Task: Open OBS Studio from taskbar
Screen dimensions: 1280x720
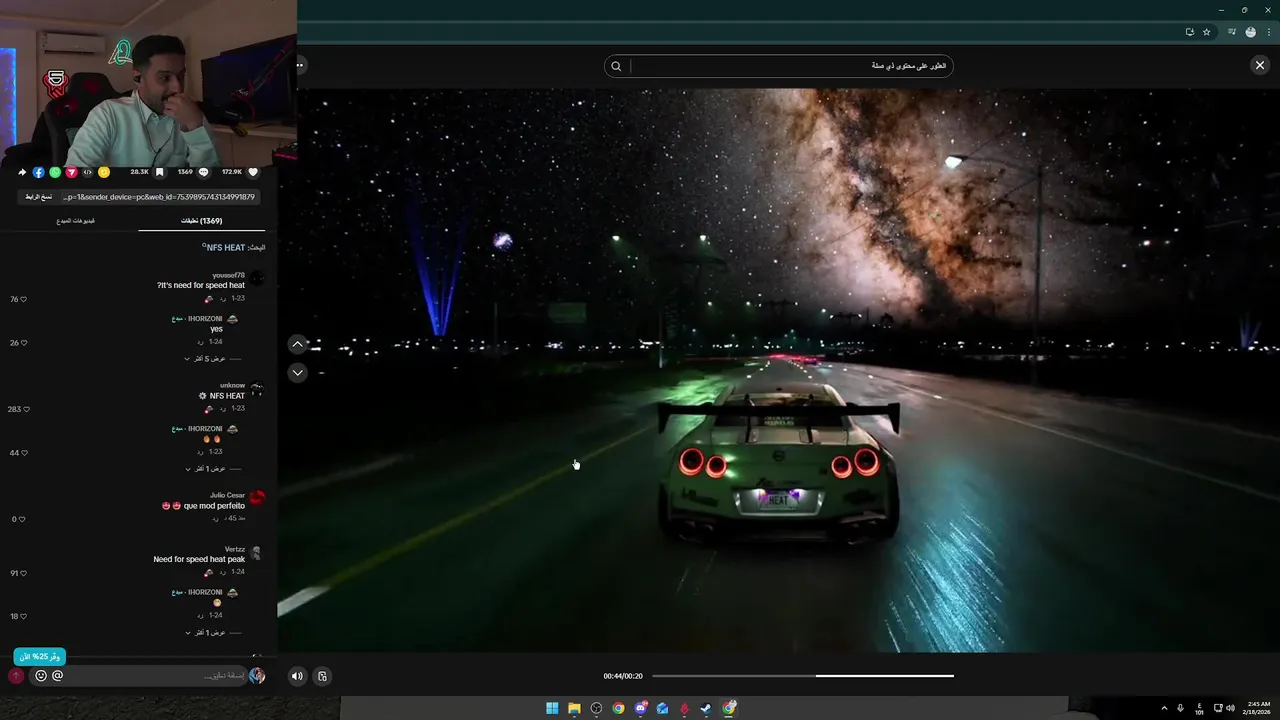Action: click(x=596, y=708)
